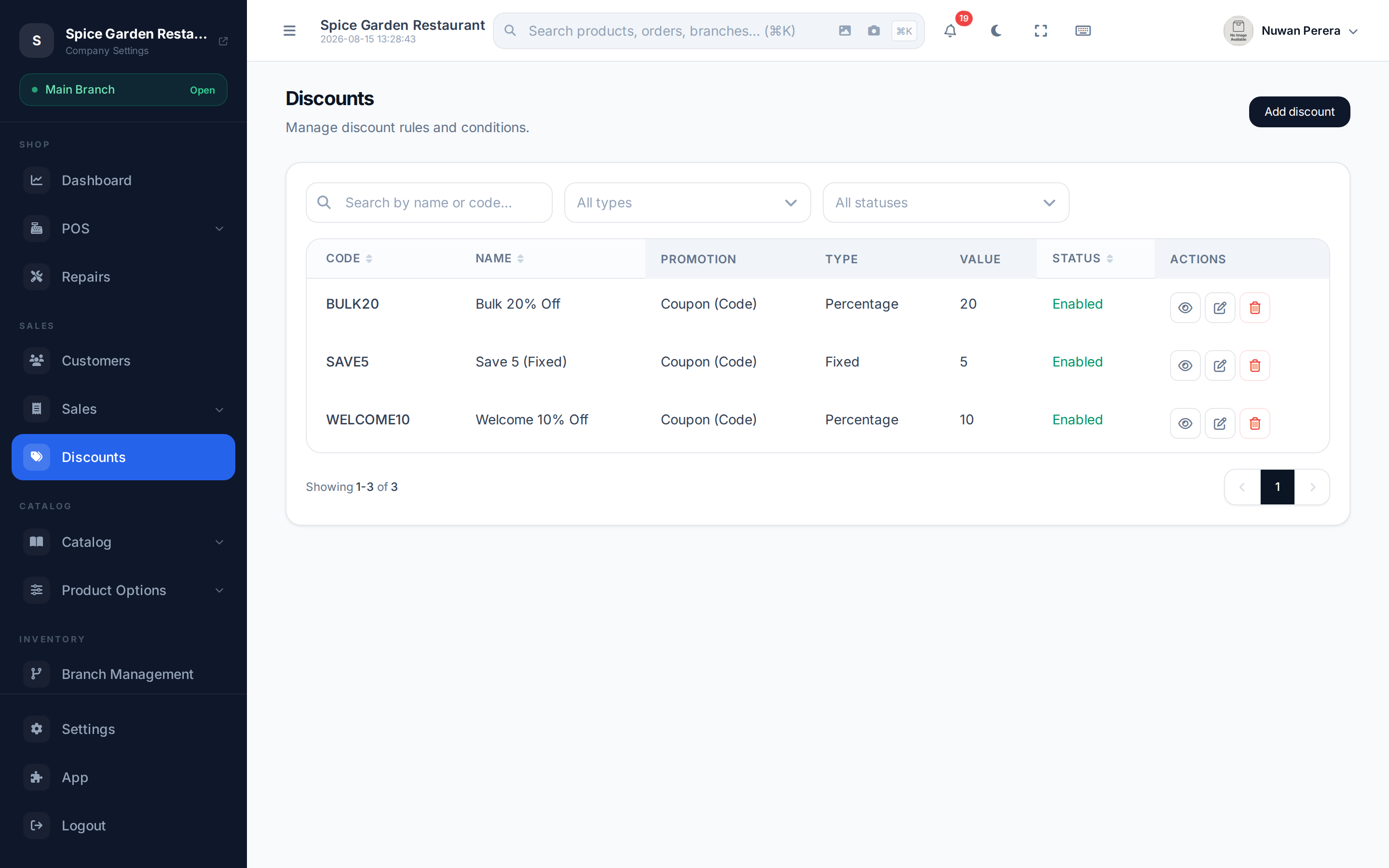
Task: Expand the Sales sidebar menu
Action: point(123,409)
